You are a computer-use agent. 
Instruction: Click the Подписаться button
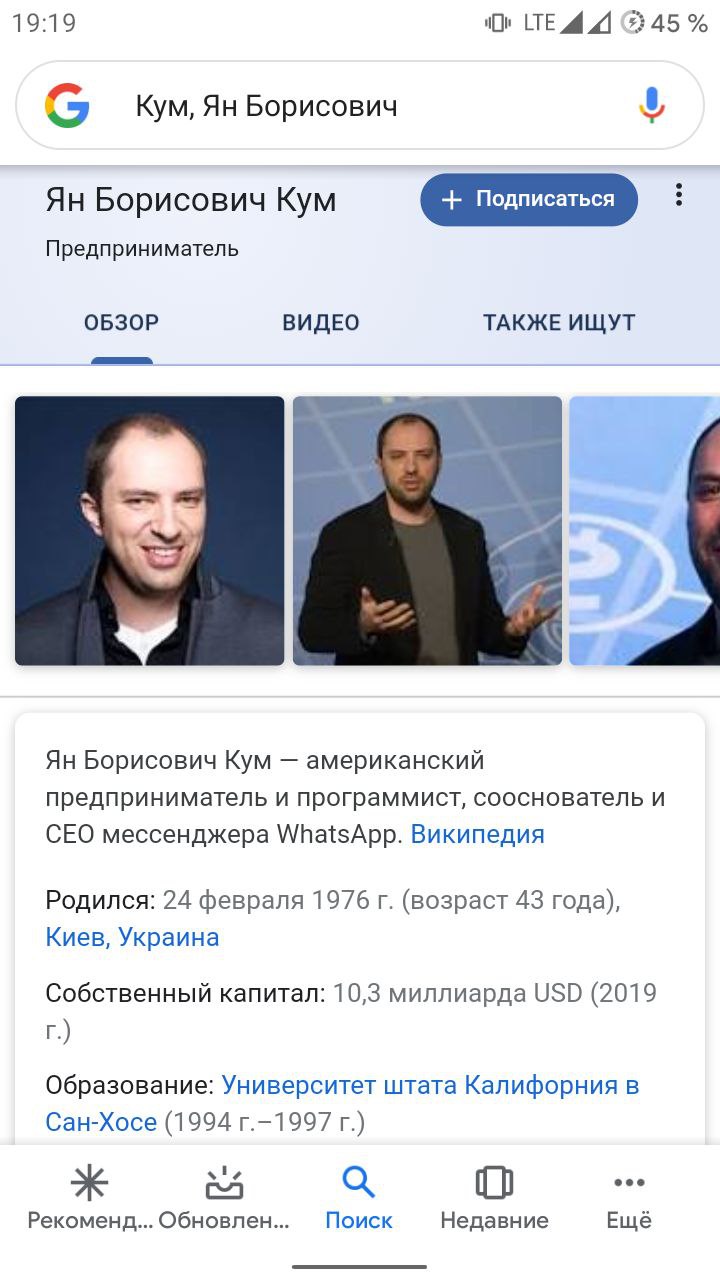point(529,199)
